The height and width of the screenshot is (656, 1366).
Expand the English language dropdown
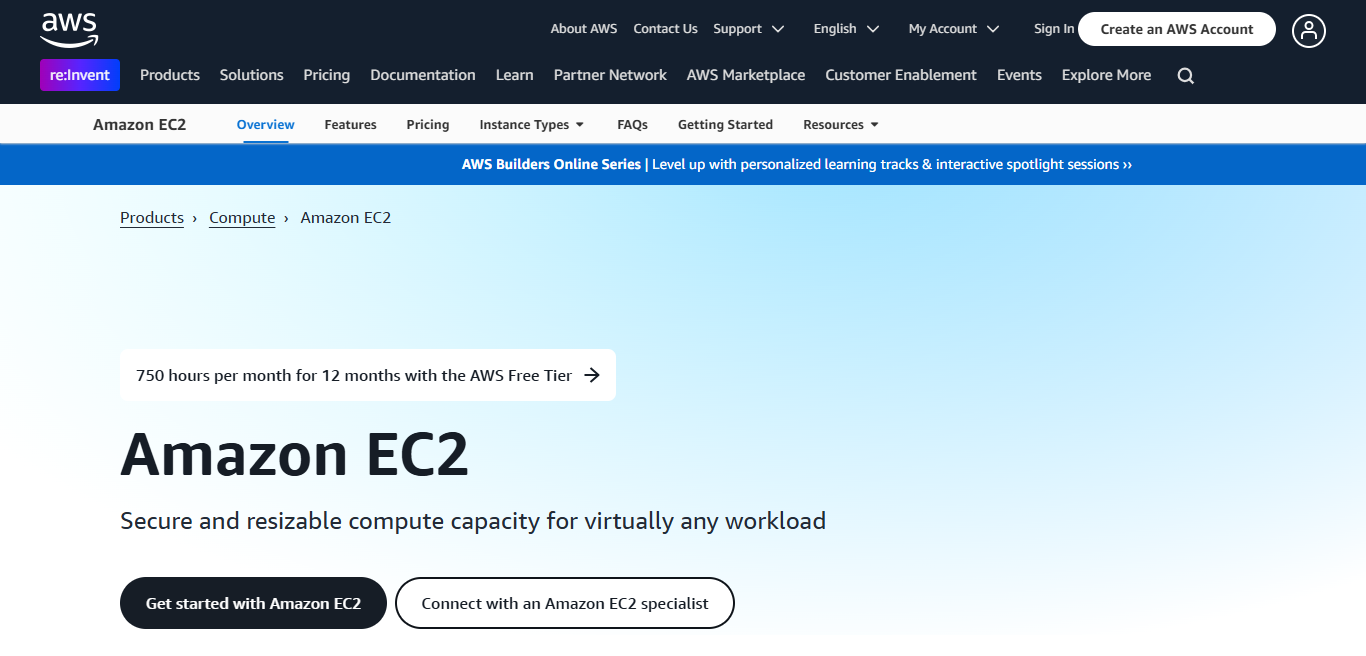[x=846, y=29]
